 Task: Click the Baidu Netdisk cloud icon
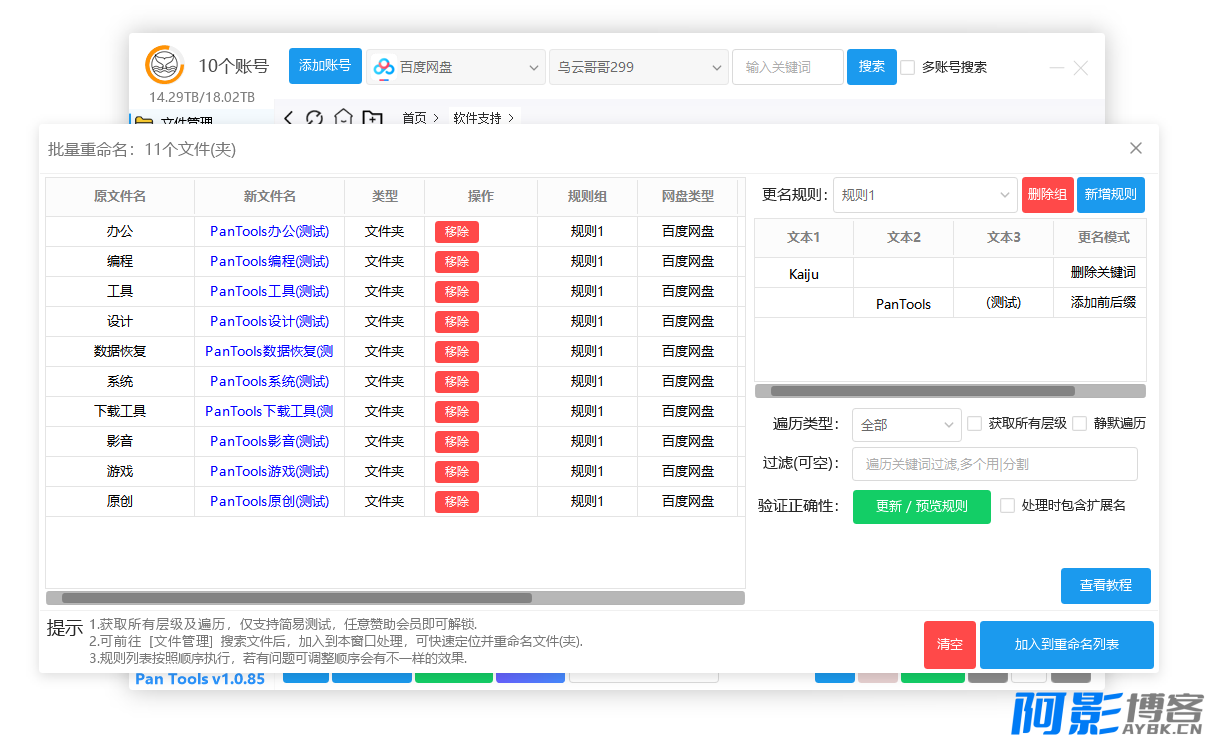point(384,67)
